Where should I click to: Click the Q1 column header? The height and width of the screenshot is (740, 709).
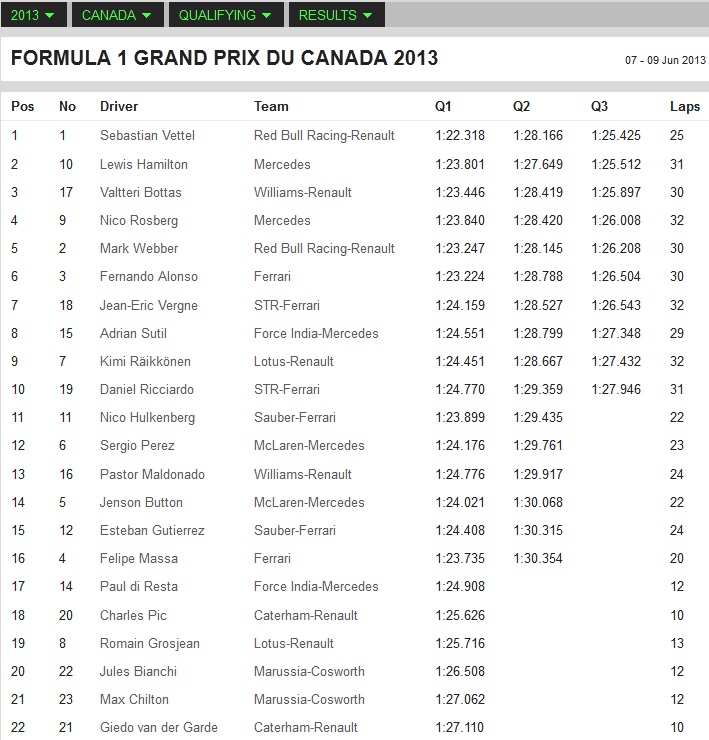tap(443, 106)
